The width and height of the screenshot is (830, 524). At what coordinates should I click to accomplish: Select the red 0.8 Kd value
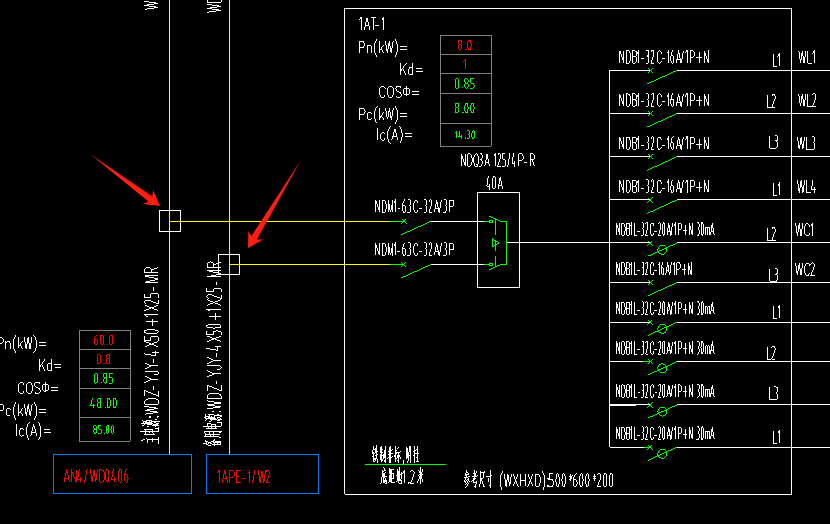104,359
